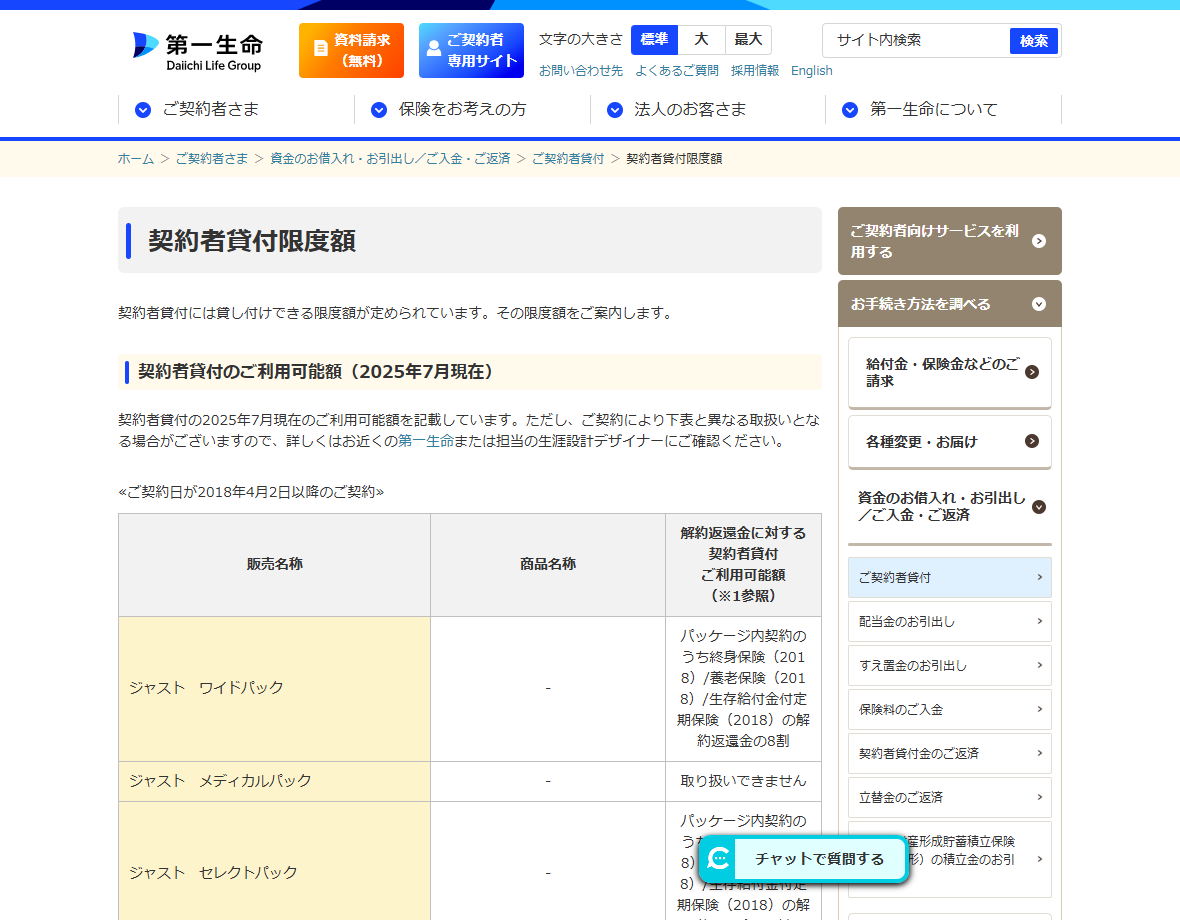
Task: Select 立替金のご返済 in sidebar
Action: [950, 797]
